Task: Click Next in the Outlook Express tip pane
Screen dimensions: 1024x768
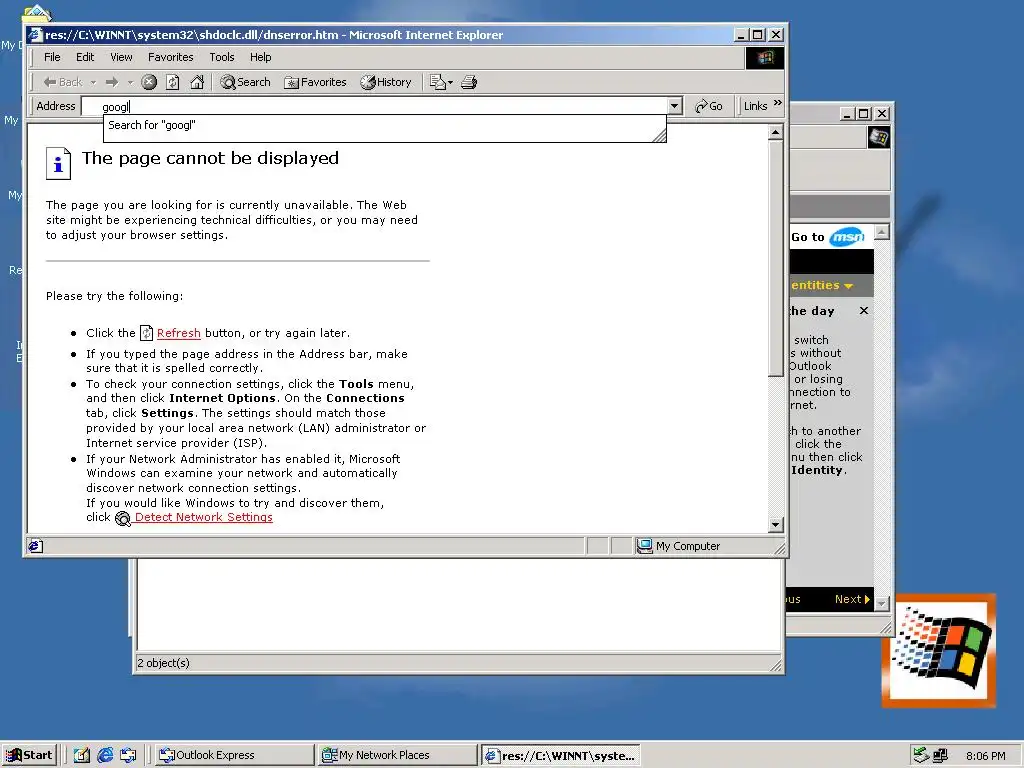Action: pyautogui.click(x=852, y=600)
